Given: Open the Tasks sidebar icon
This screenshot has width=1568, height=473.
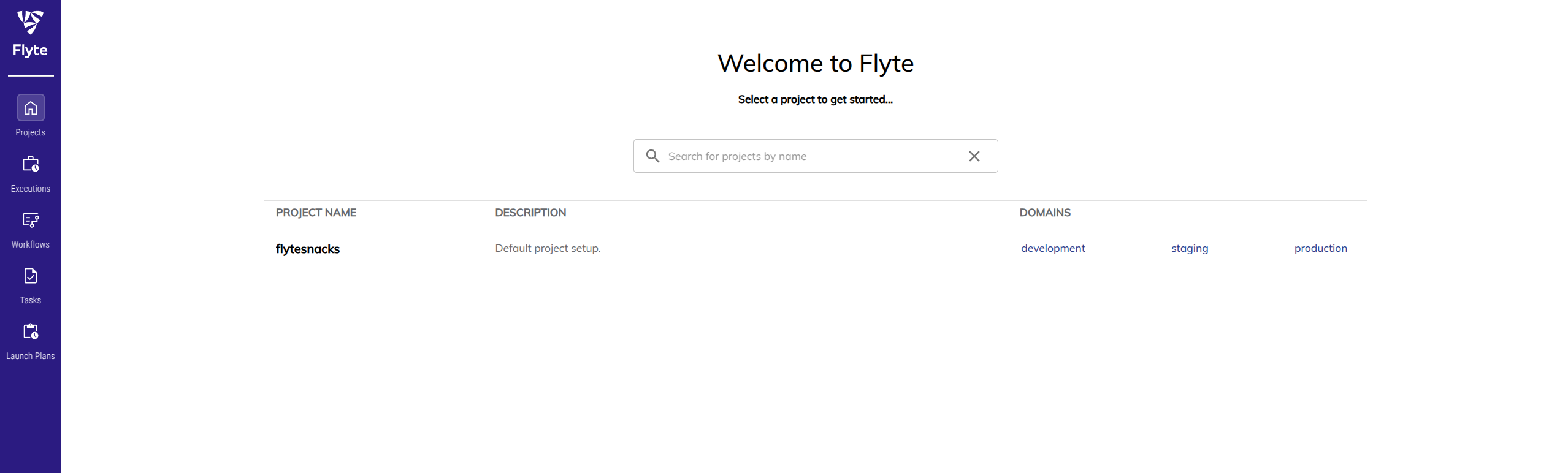Looking at the screenshot, I should point(31,276).
